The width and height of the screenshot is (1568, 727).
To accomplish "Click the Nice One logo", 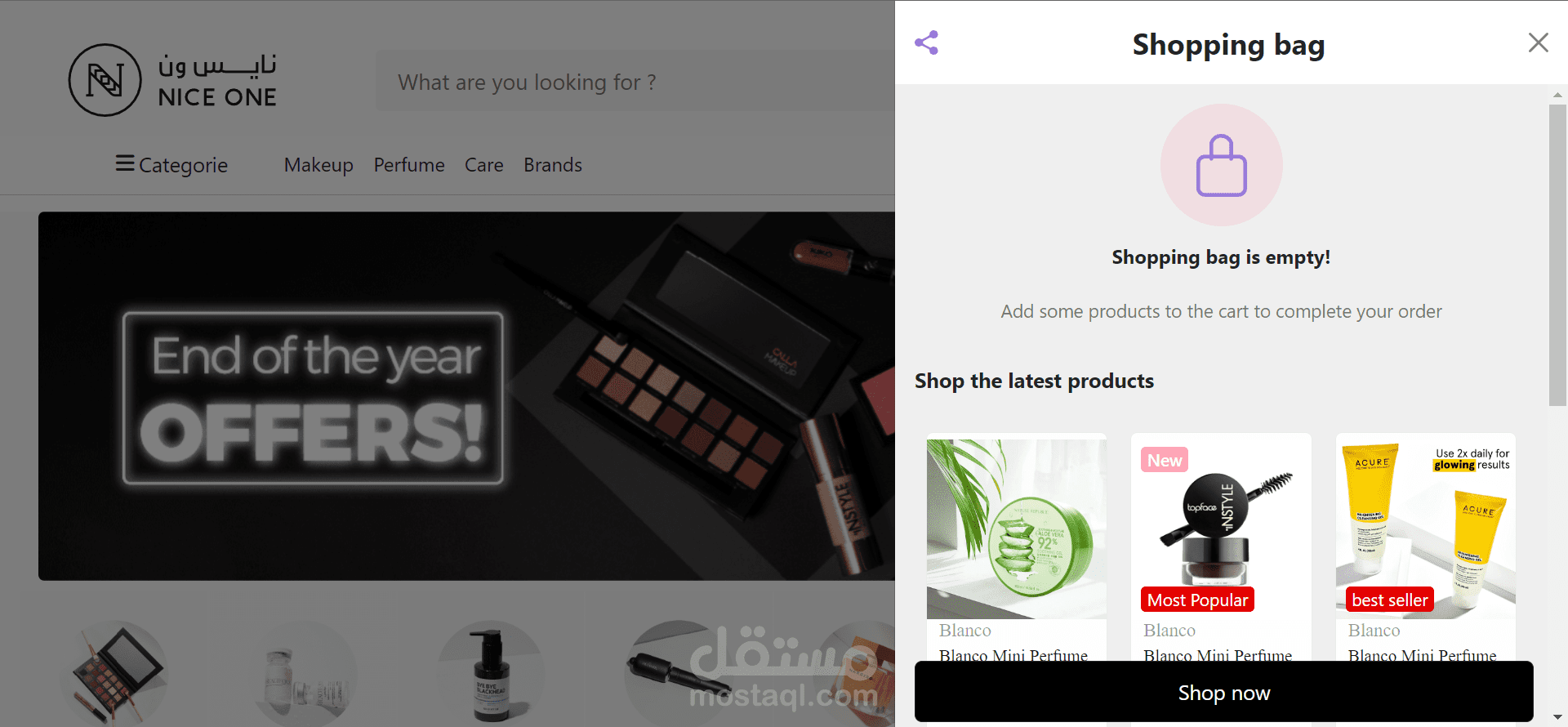I will (x=173, y=80).
